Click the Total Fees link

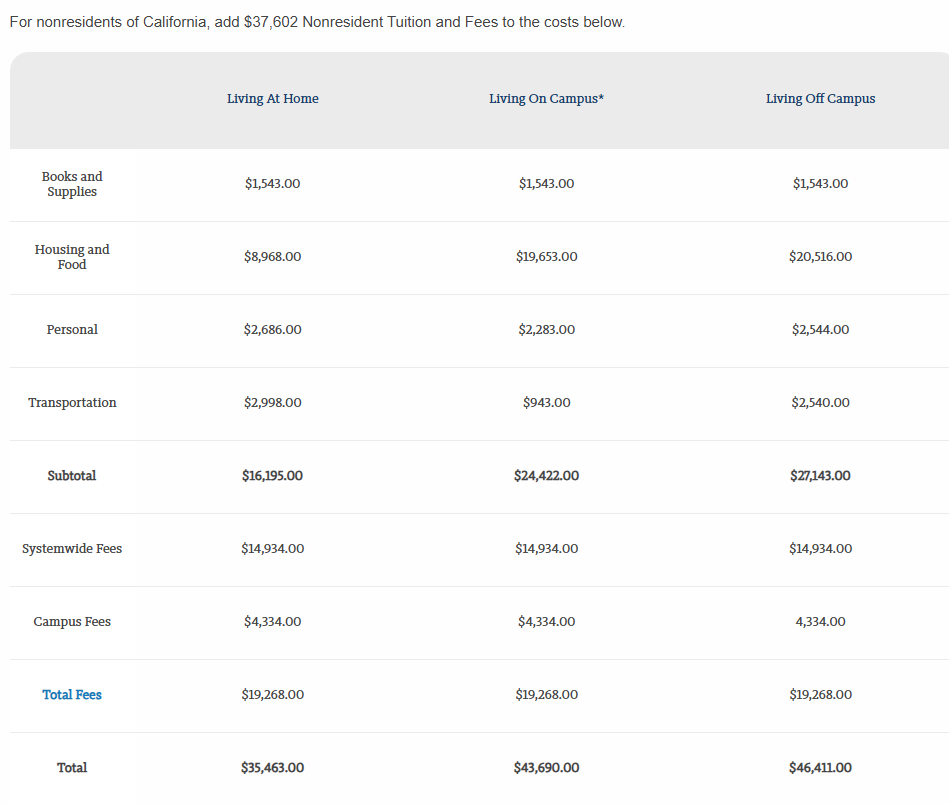coord(72,695)
